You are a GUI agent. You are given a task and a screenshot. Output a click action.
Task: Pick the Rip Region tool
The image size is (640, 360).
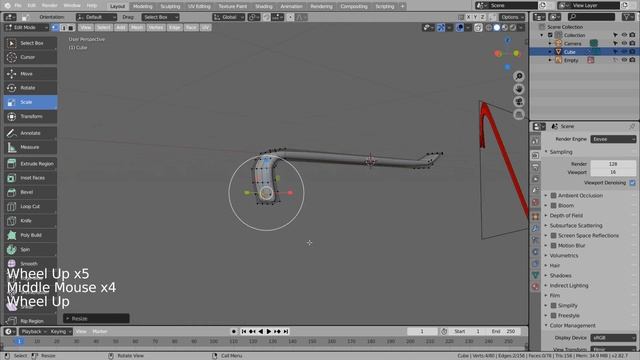click(x=31, y=321)
